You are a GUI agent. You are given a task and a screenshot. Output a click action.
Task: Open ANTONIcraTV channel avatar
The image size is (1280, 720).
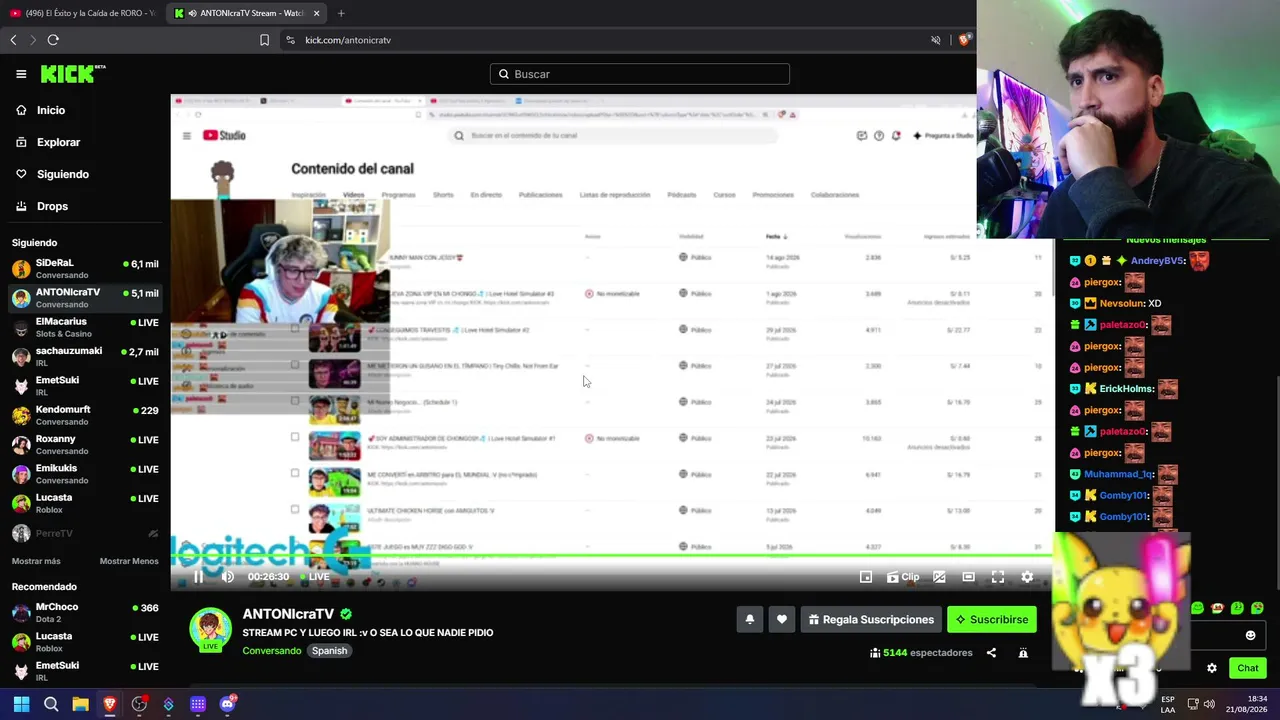[x=210, y=630]
